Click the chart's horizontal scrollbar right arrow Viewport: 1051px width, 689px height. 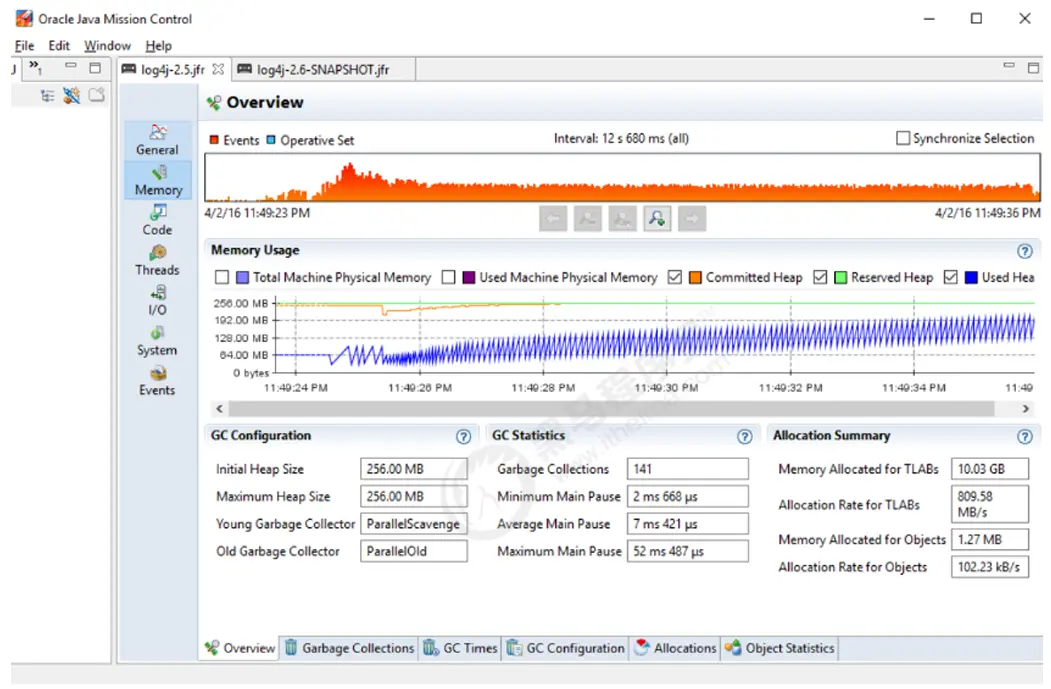1026,409
